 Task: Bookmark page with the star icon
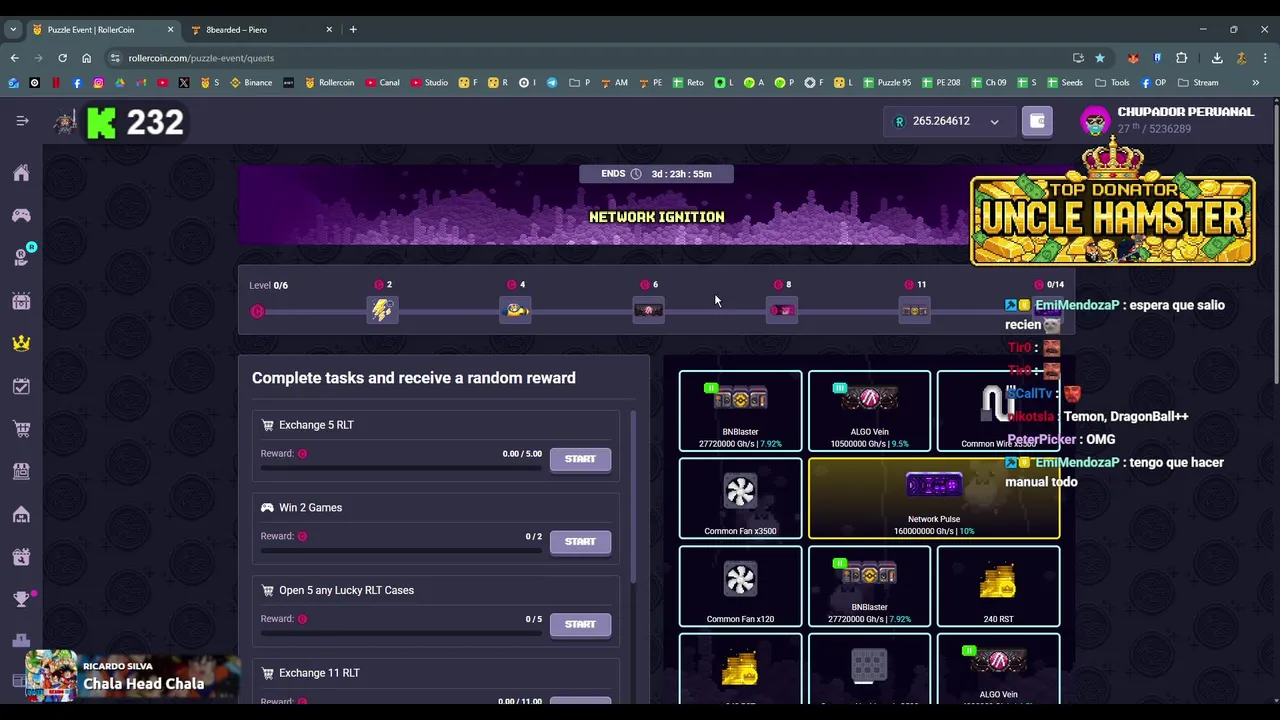(1100, 58)
